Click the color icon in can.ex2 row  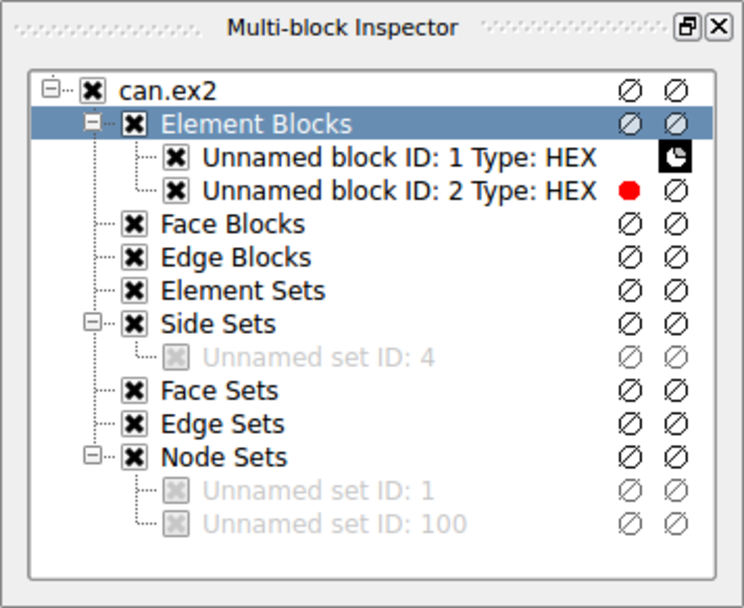629,91
